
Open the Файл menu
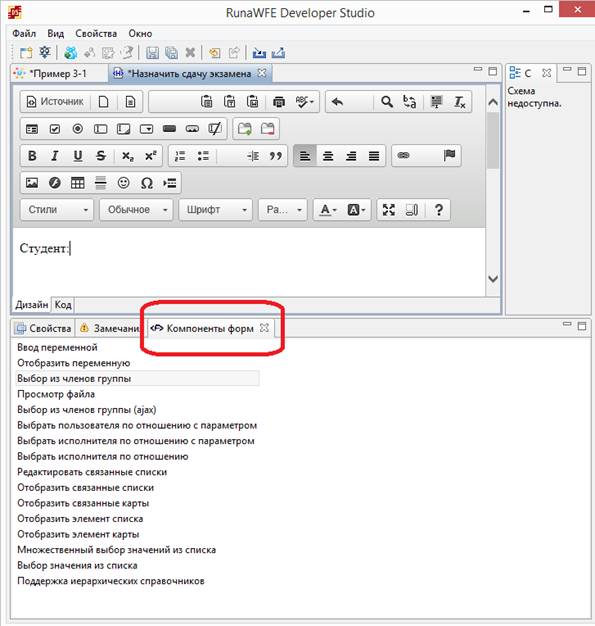tap(24, 34)
